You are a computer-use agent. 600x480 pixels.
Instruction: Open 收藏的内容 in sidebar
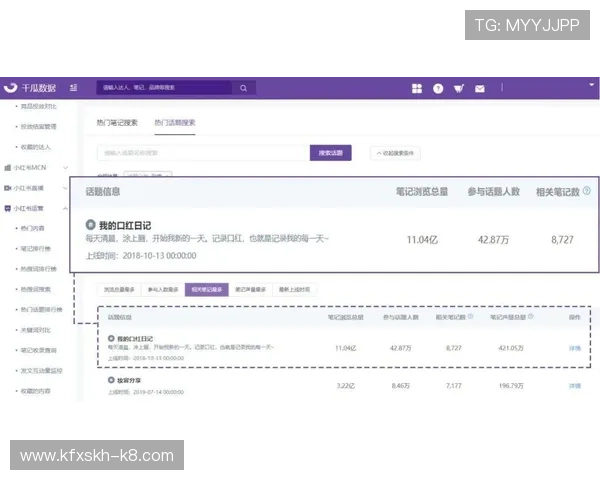pos(36,391)
